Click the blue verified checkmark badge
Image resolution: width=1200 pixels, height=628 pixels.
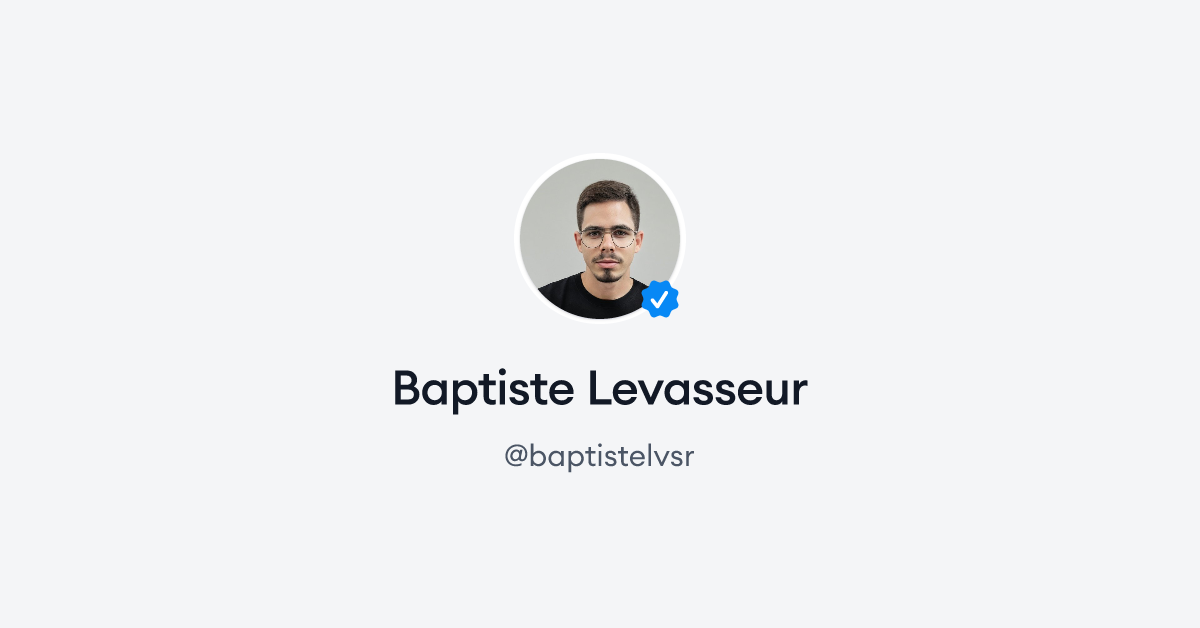(660, 299)
